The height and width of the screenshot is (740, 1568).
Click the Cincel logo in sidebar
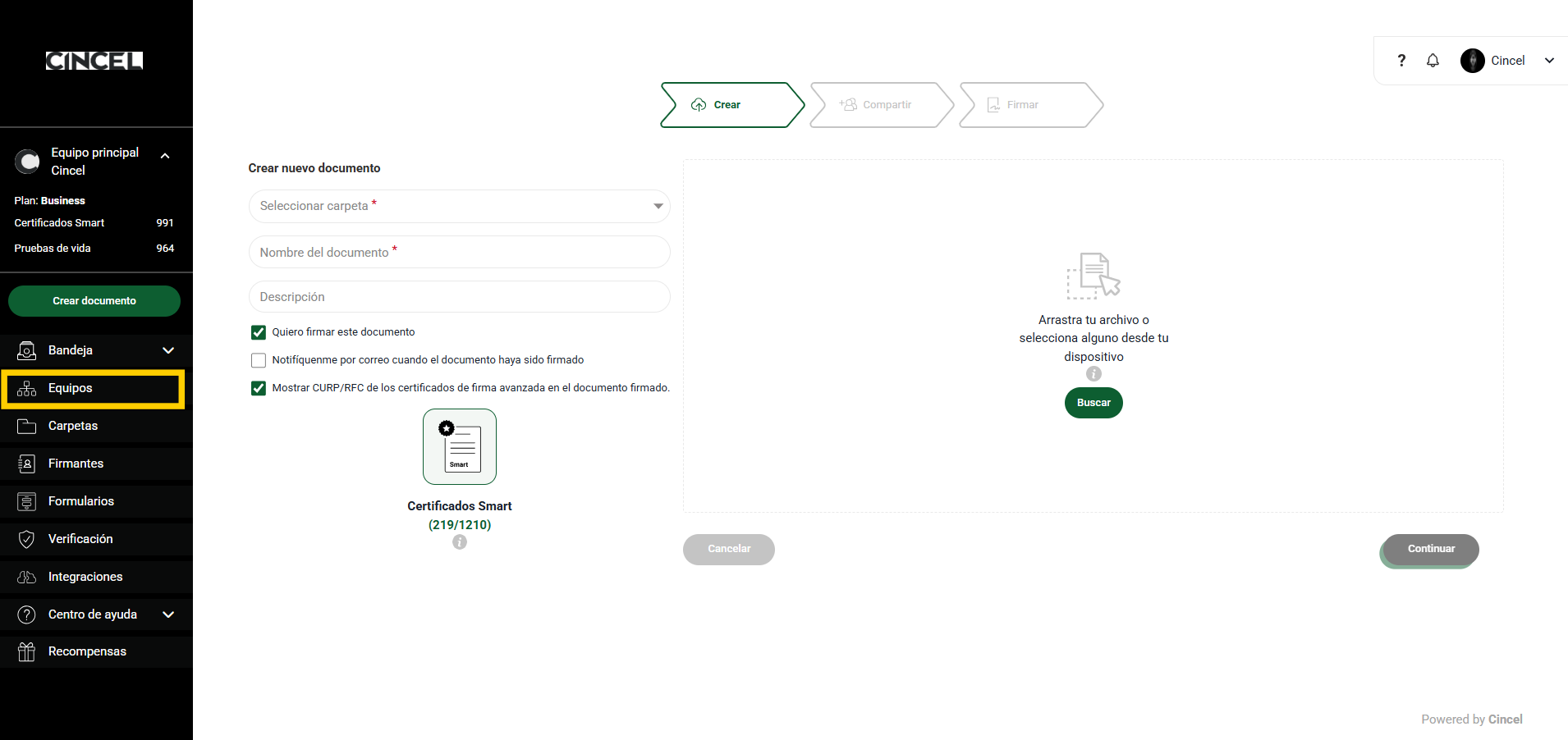pyautogui.click(x=94, y=61)
